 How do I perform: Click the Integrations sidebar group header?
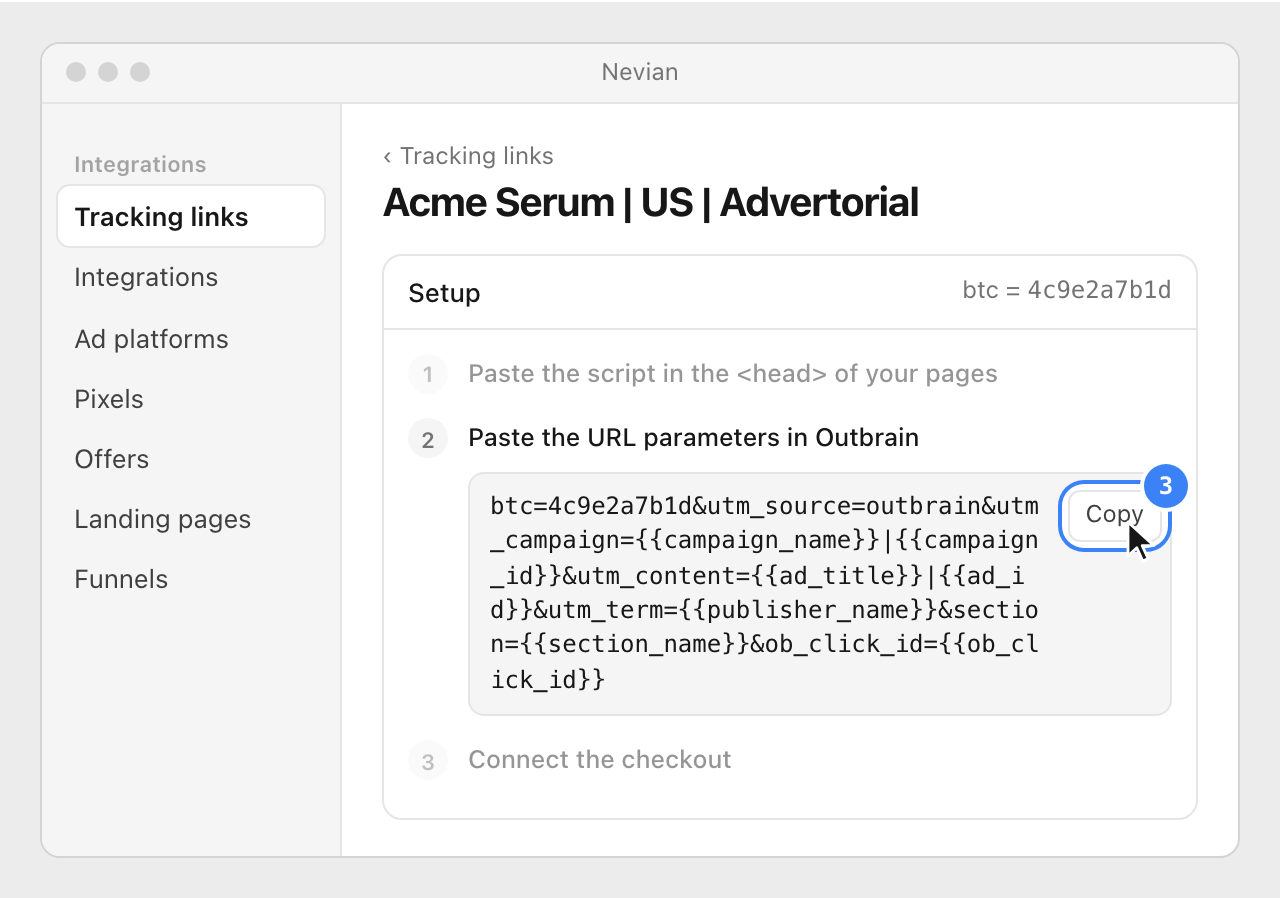(140, 165)
